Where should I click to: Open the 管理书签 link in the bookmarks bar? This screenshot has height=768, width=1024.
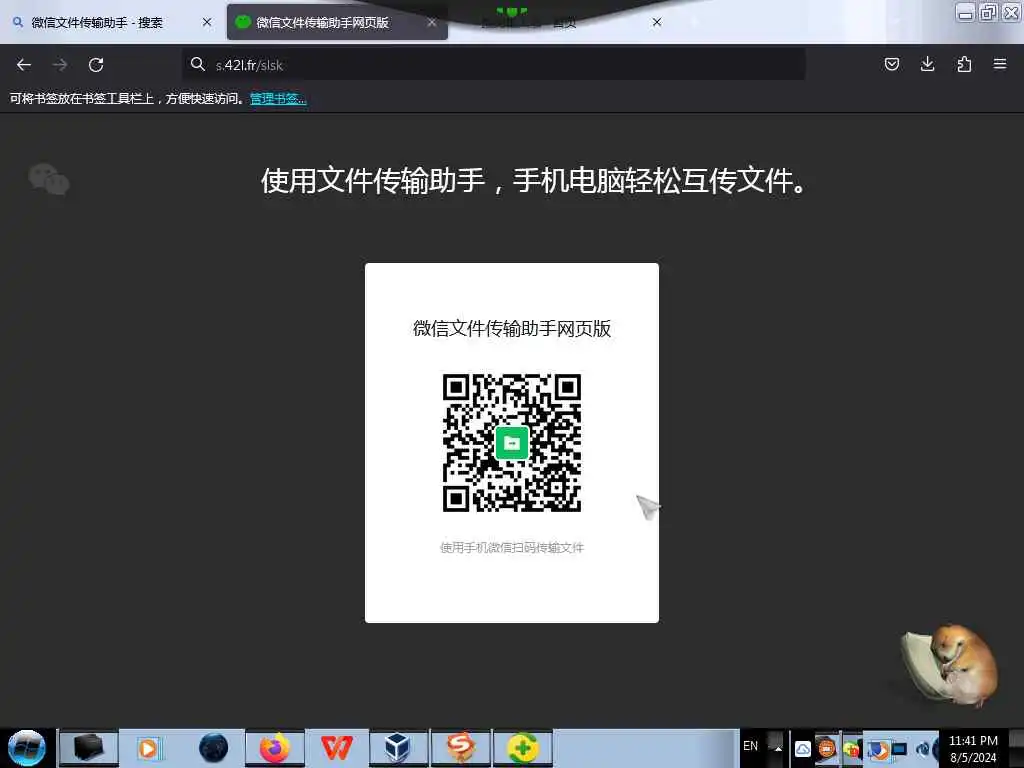pos(278,99)
